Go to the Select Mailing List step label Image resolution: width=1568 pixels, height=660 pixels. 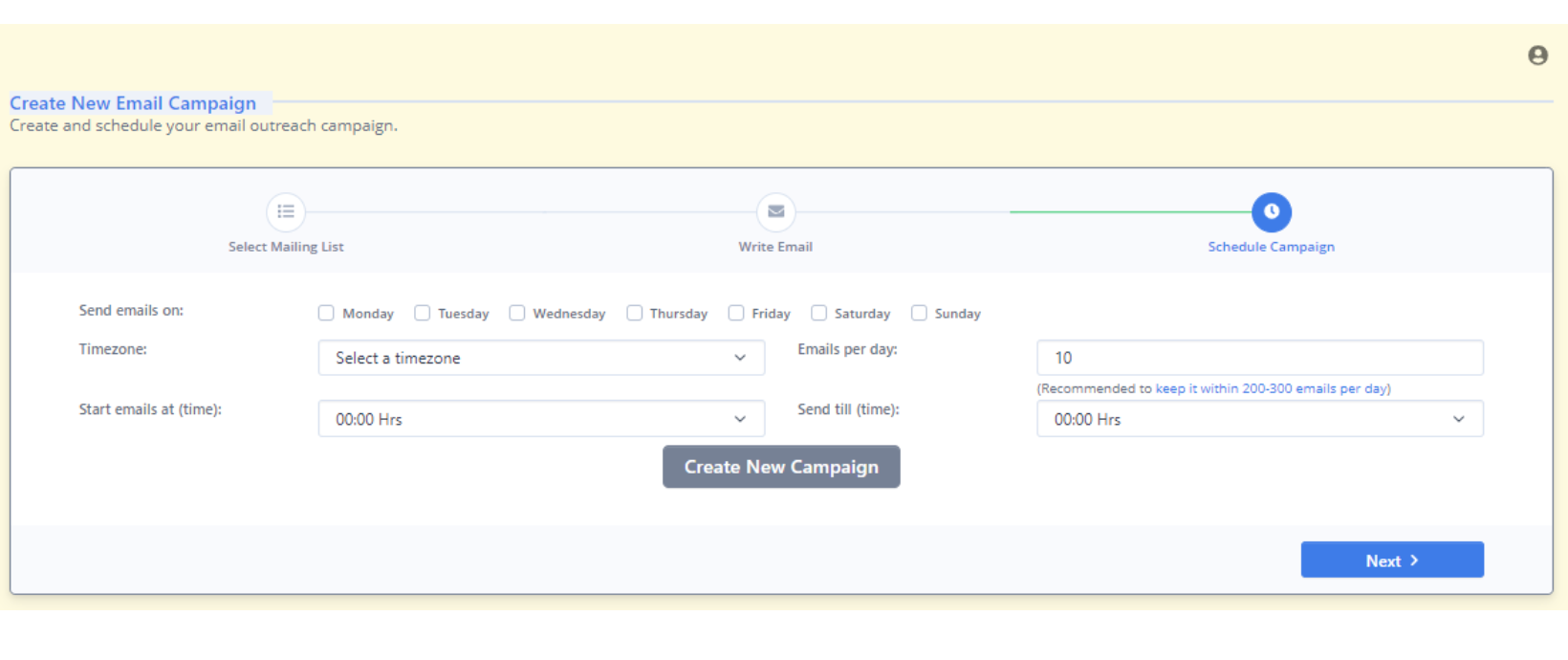pos(286,247)
